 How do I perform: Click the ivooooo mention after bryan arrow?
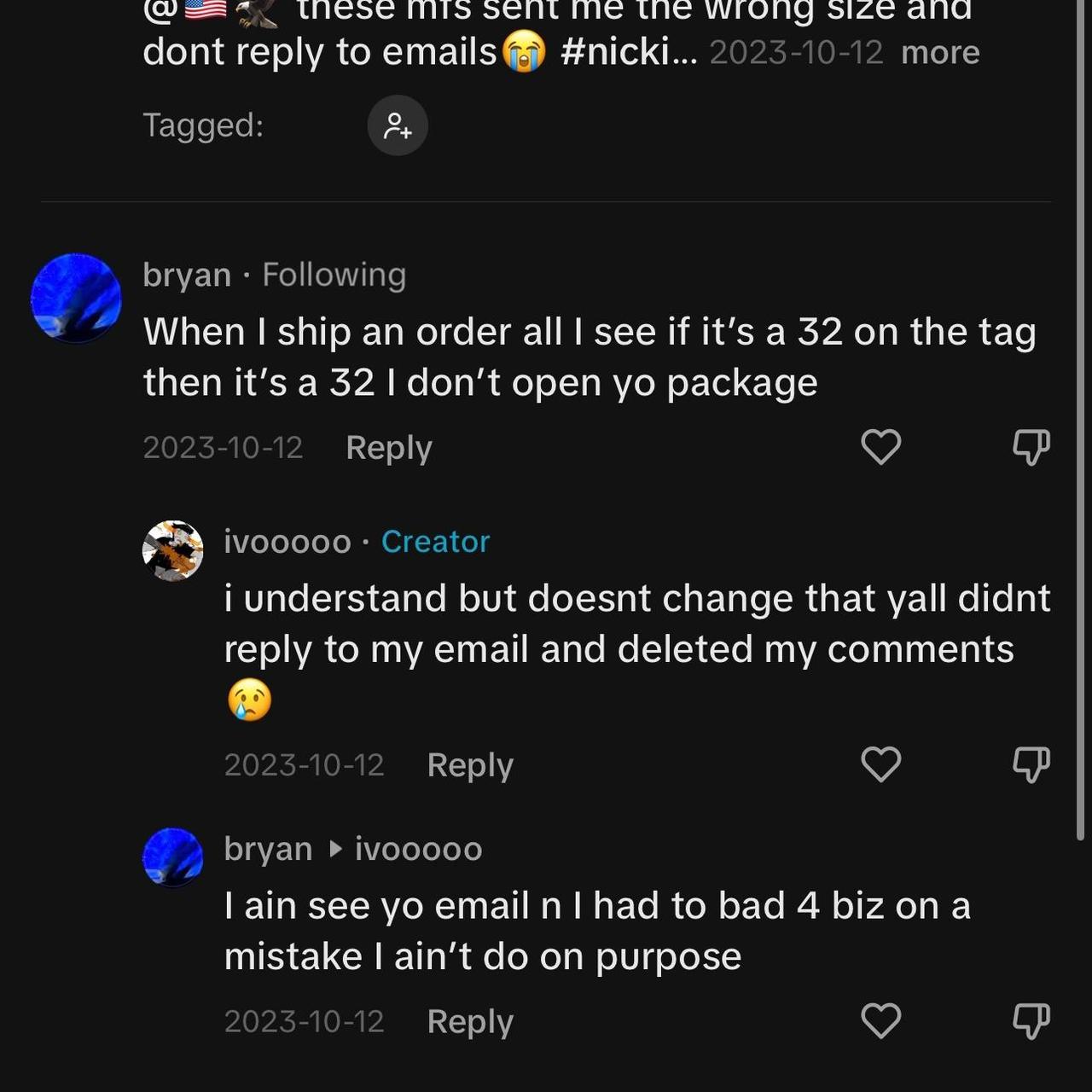point(418,849)
